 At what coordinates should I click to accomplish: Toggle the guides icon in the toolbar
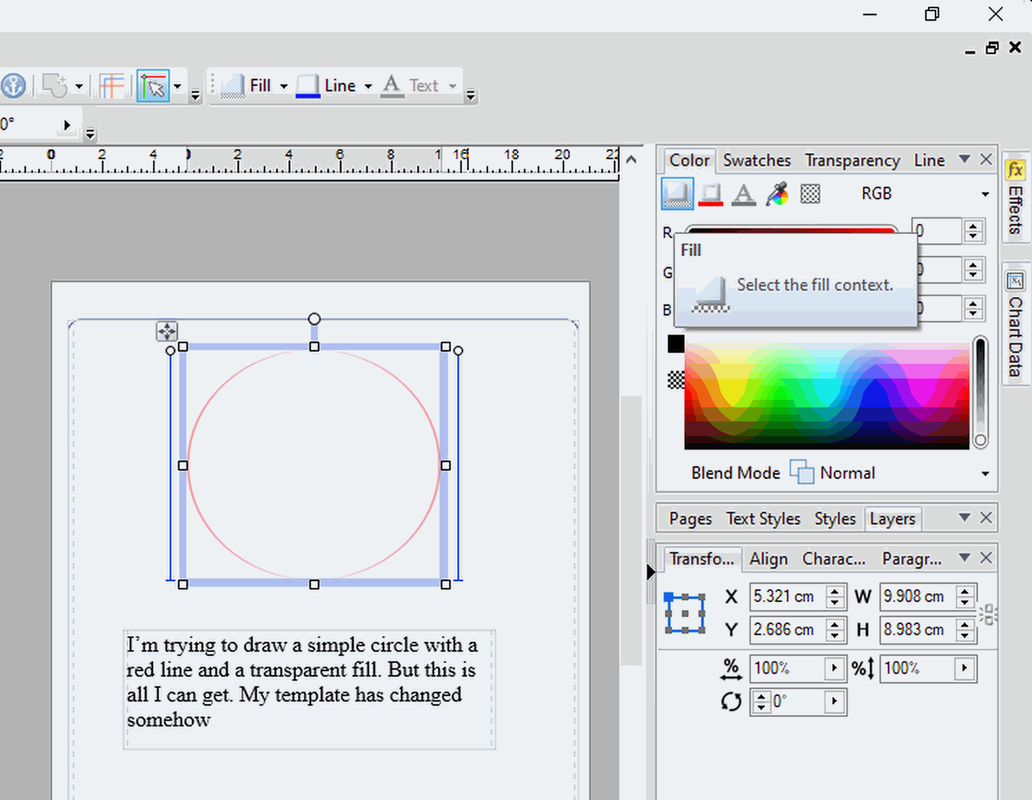point(112,86)
